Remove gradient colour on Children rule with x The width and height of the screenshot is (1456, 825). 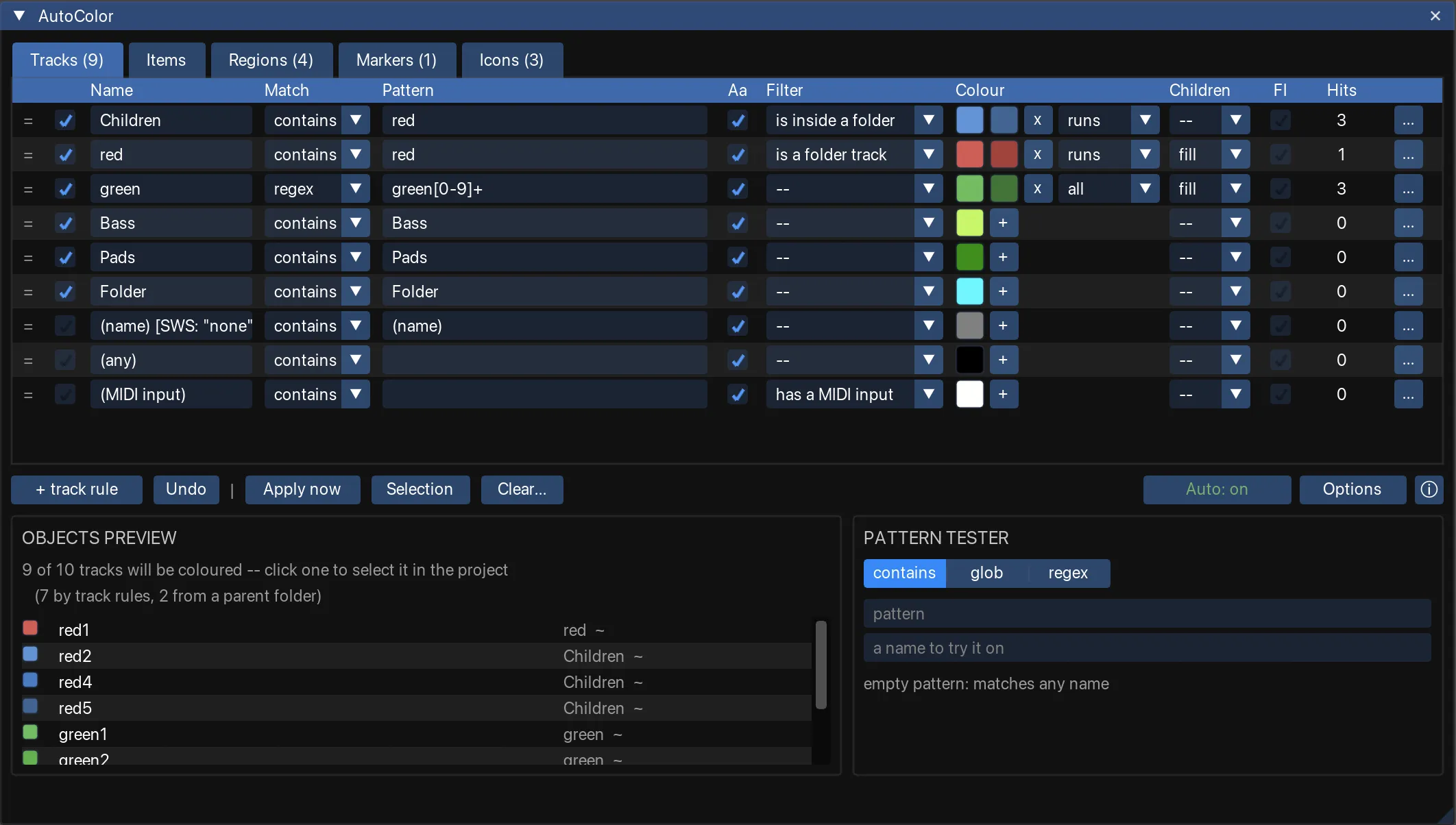[1038, 121]
